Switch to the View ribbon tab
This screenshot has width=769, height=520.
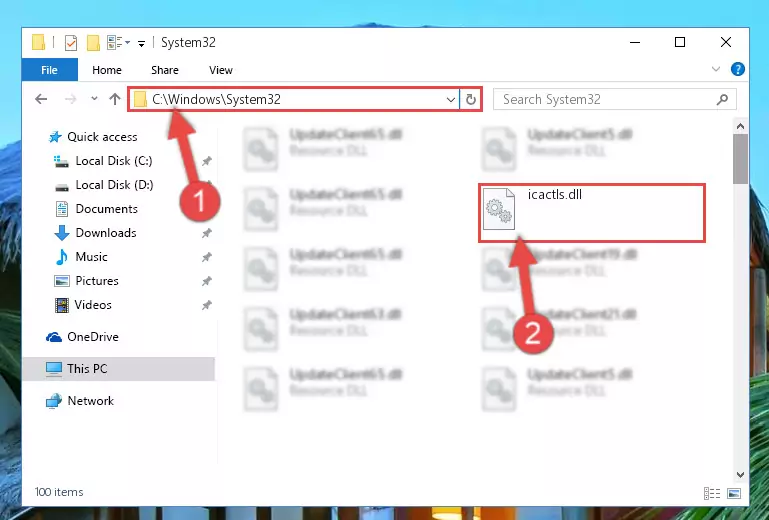pyautogui.click(x=221, y=70)
